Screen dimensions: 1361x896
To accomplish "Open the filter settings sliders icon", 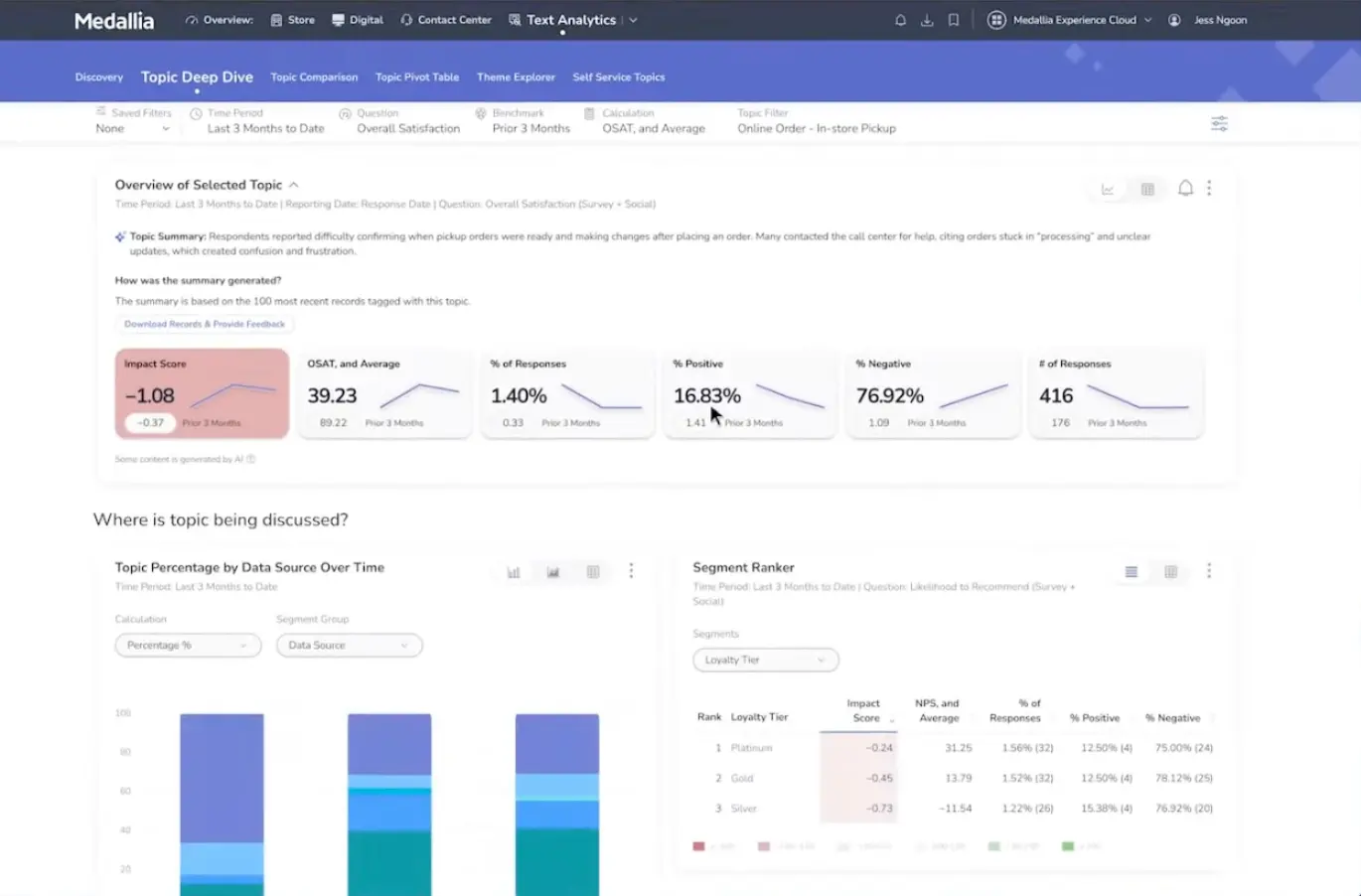I will pos(1219,124).
